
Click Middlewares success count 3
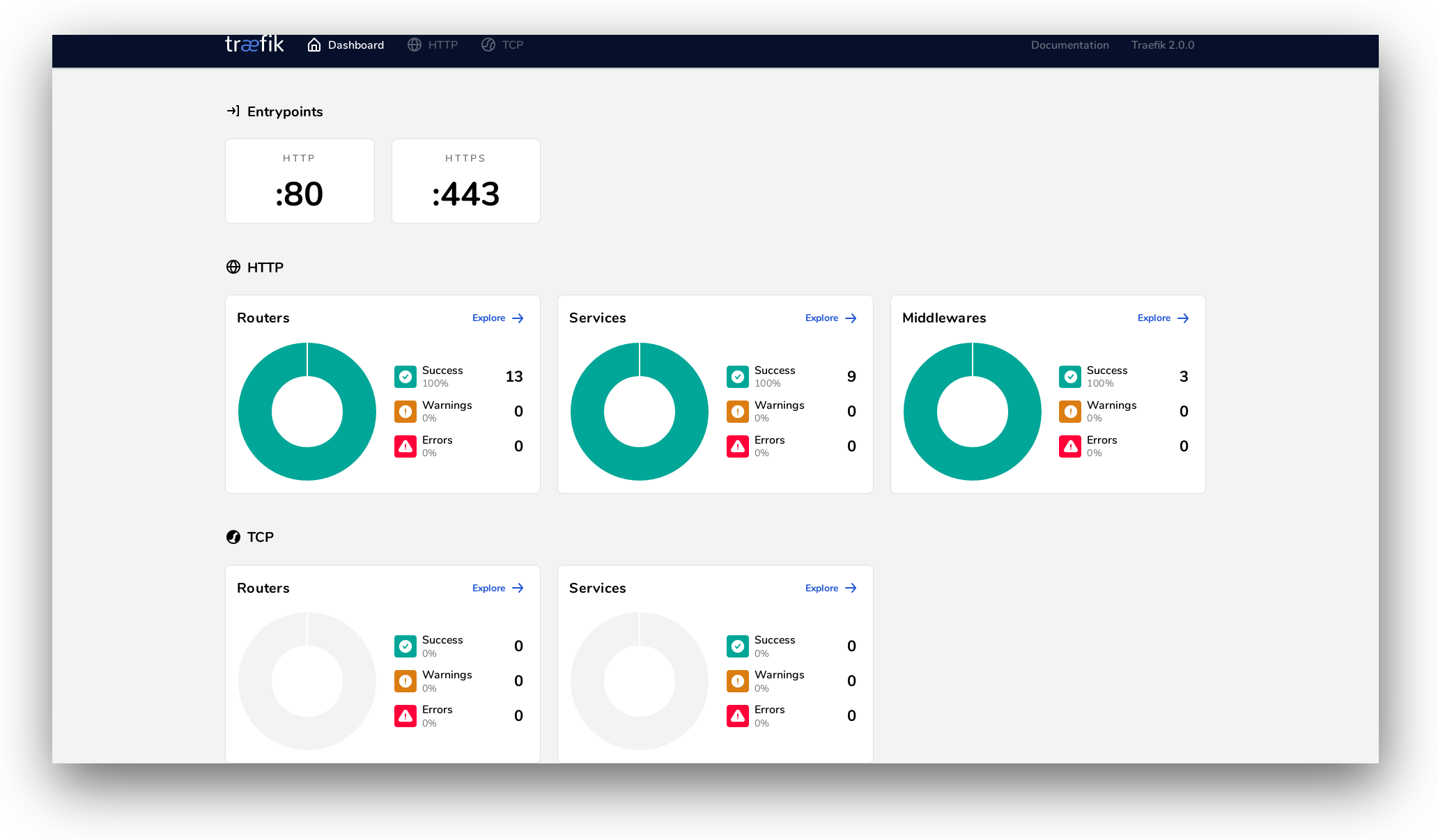pyautogui.click(x=1184, y=377)
